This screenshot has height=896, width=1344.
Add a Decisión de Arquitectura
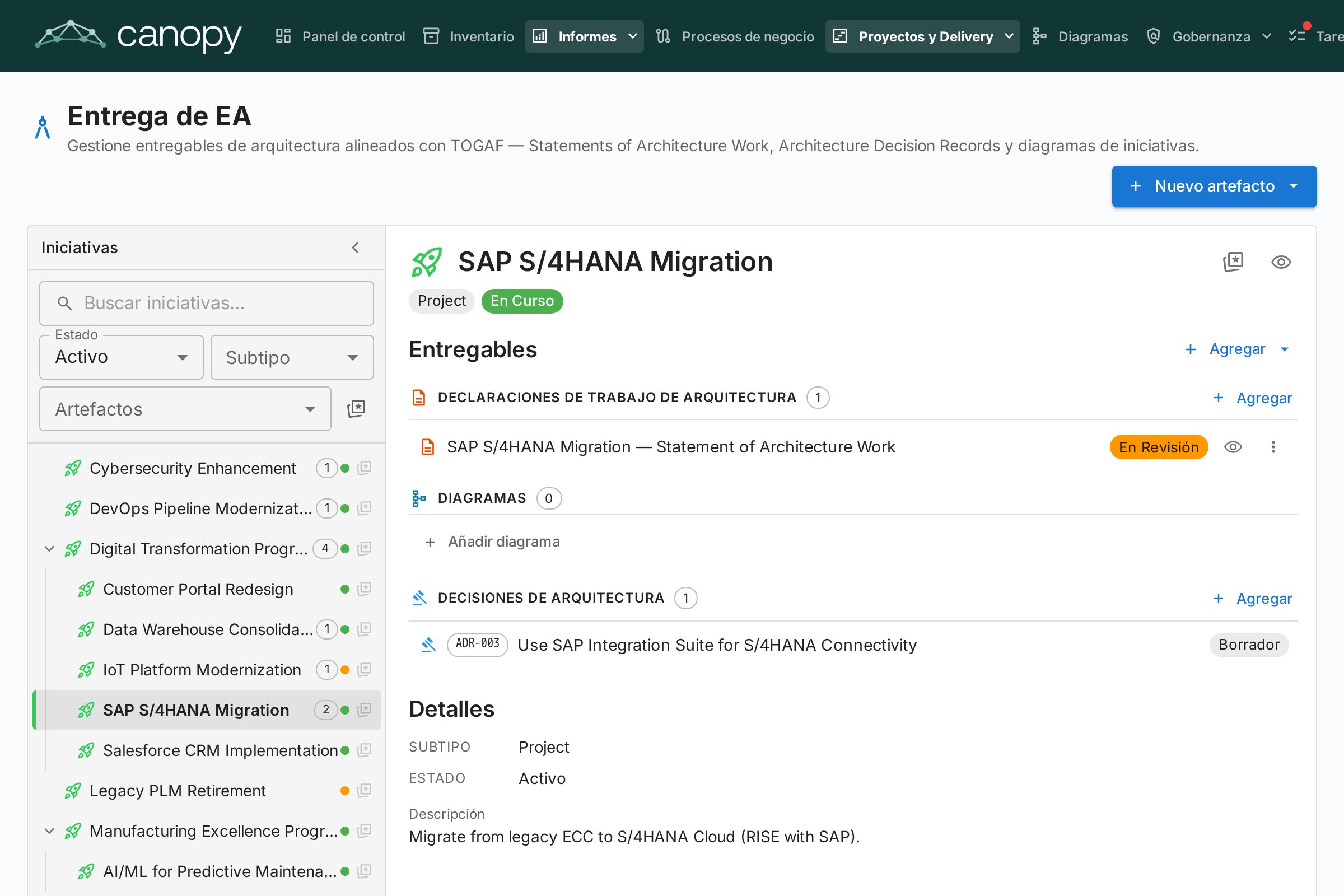pyautogui.click(x=1252, y=598)
